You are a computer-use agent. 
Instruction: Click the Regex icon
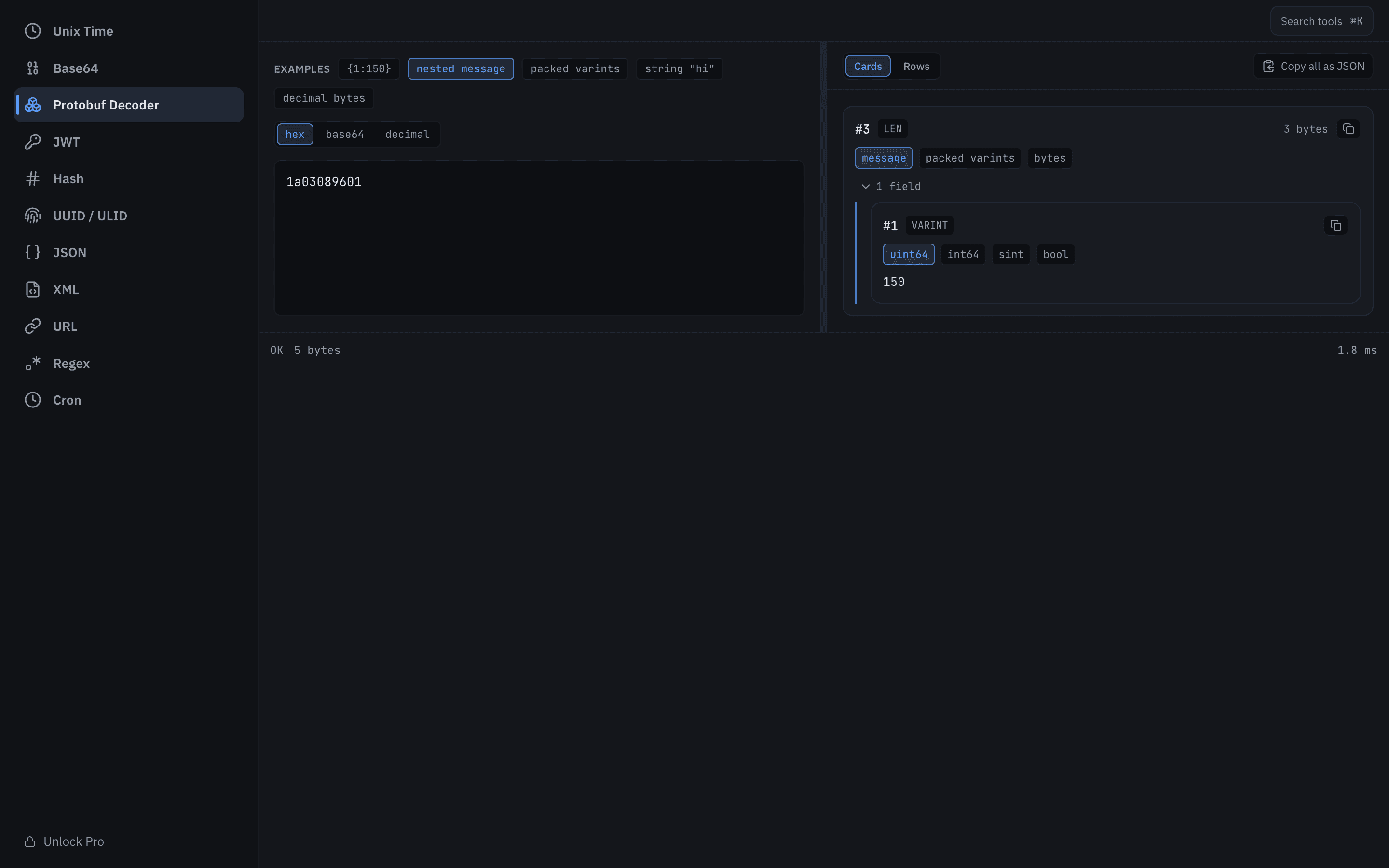tap(33, 364)
